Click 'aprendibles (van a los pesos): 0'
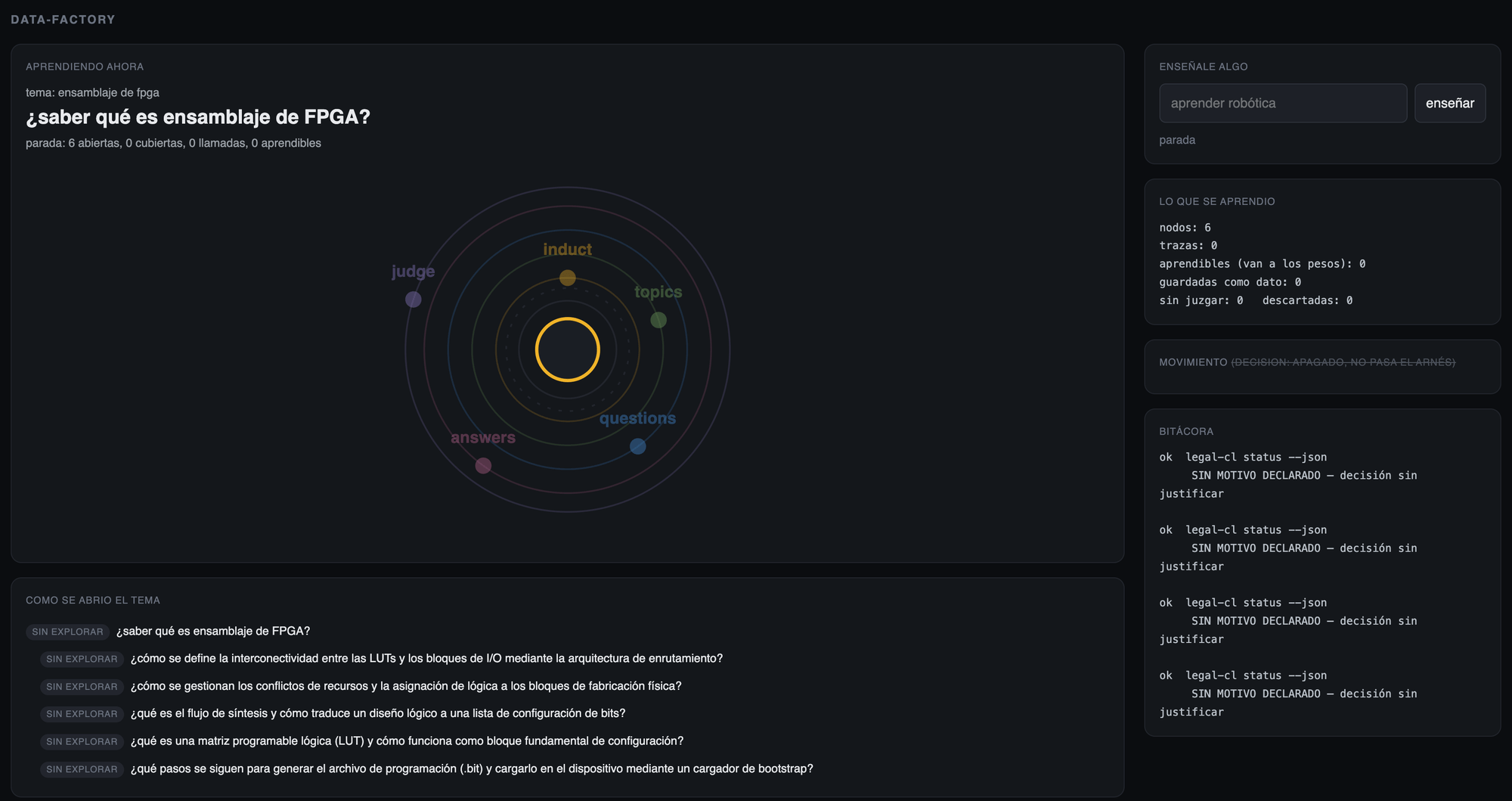The width and height of the screenshot is (1512, 801). pos(1262,264)
